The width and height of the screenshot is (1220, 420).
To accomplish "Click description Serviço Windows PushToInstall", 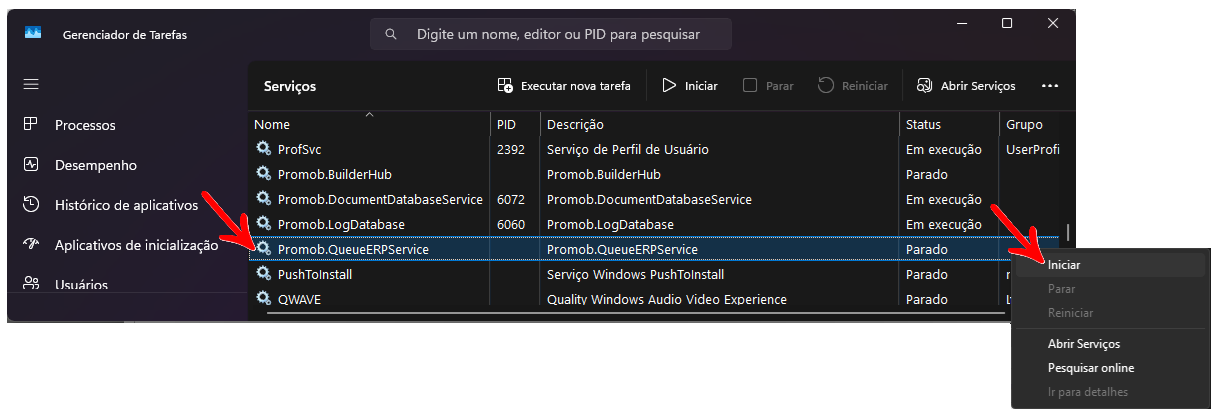I will pos(635,274).
